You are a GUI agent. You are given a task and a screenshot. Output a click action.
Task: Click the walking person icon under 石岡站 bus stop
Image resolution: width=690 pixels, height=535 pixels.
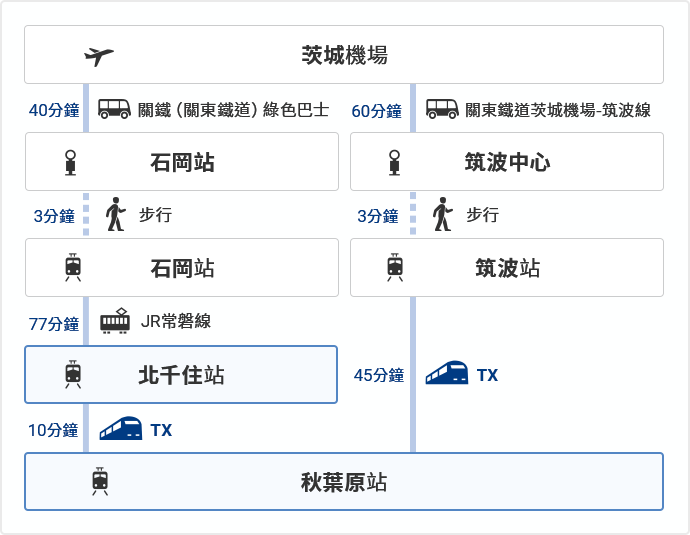click(x=116, y=214)
